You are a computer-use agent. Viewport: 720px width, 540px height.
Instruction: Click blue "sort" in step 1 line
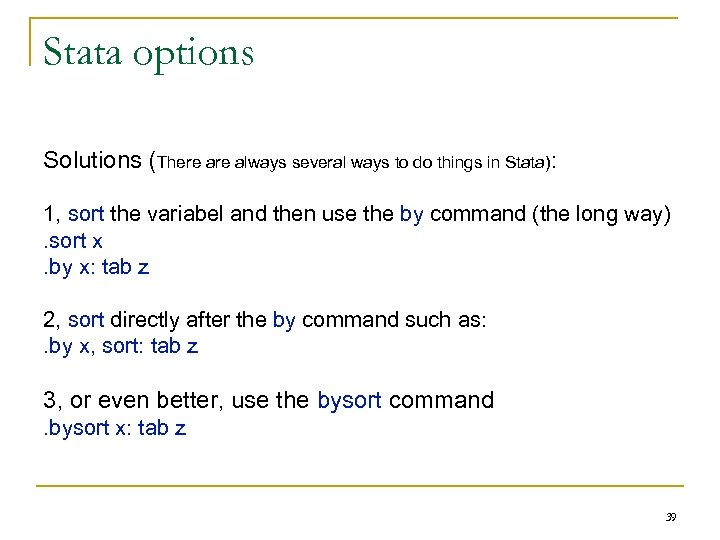coord(86,215)
